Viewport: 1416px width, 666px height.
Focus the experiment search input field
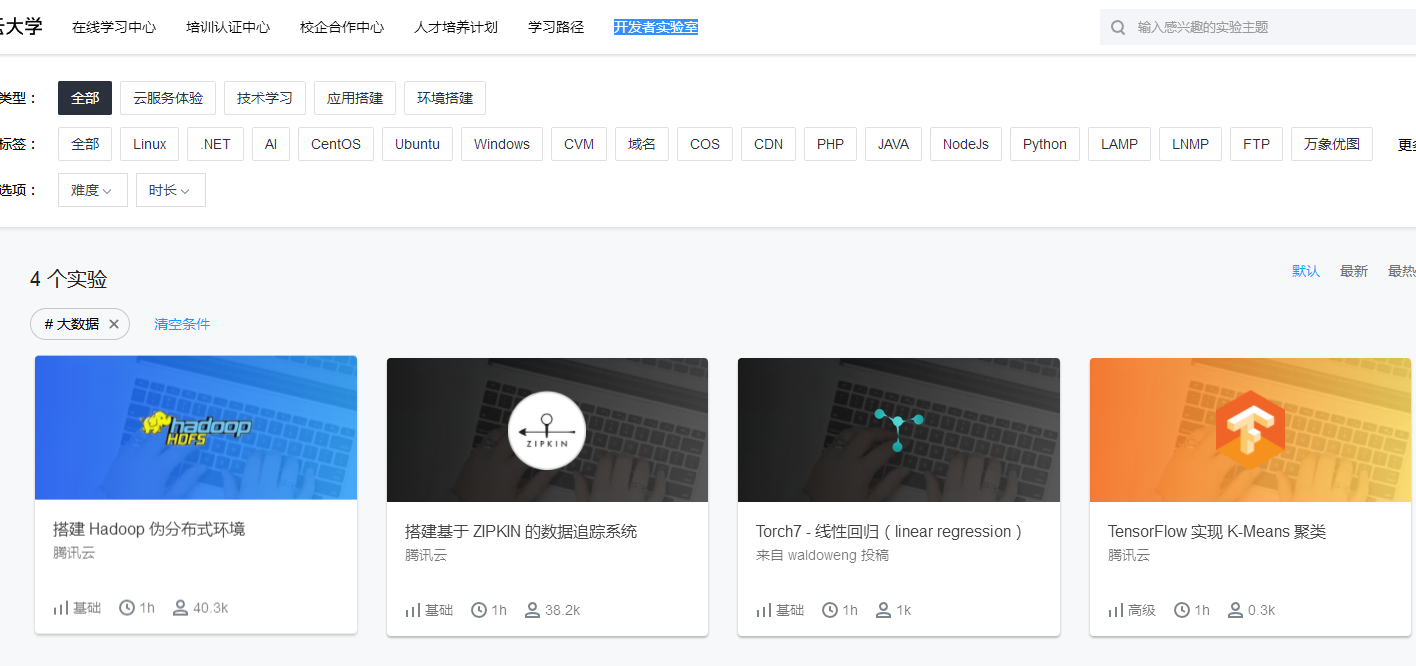point(1258,27)
